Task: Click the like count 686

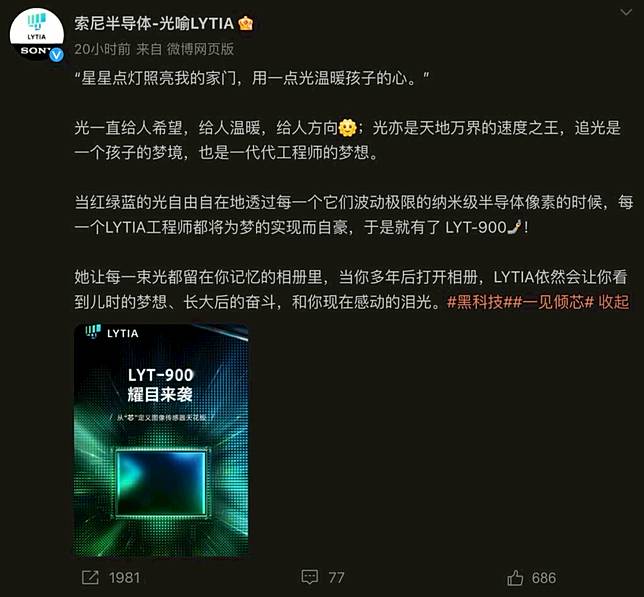Action: pos(544,578)
